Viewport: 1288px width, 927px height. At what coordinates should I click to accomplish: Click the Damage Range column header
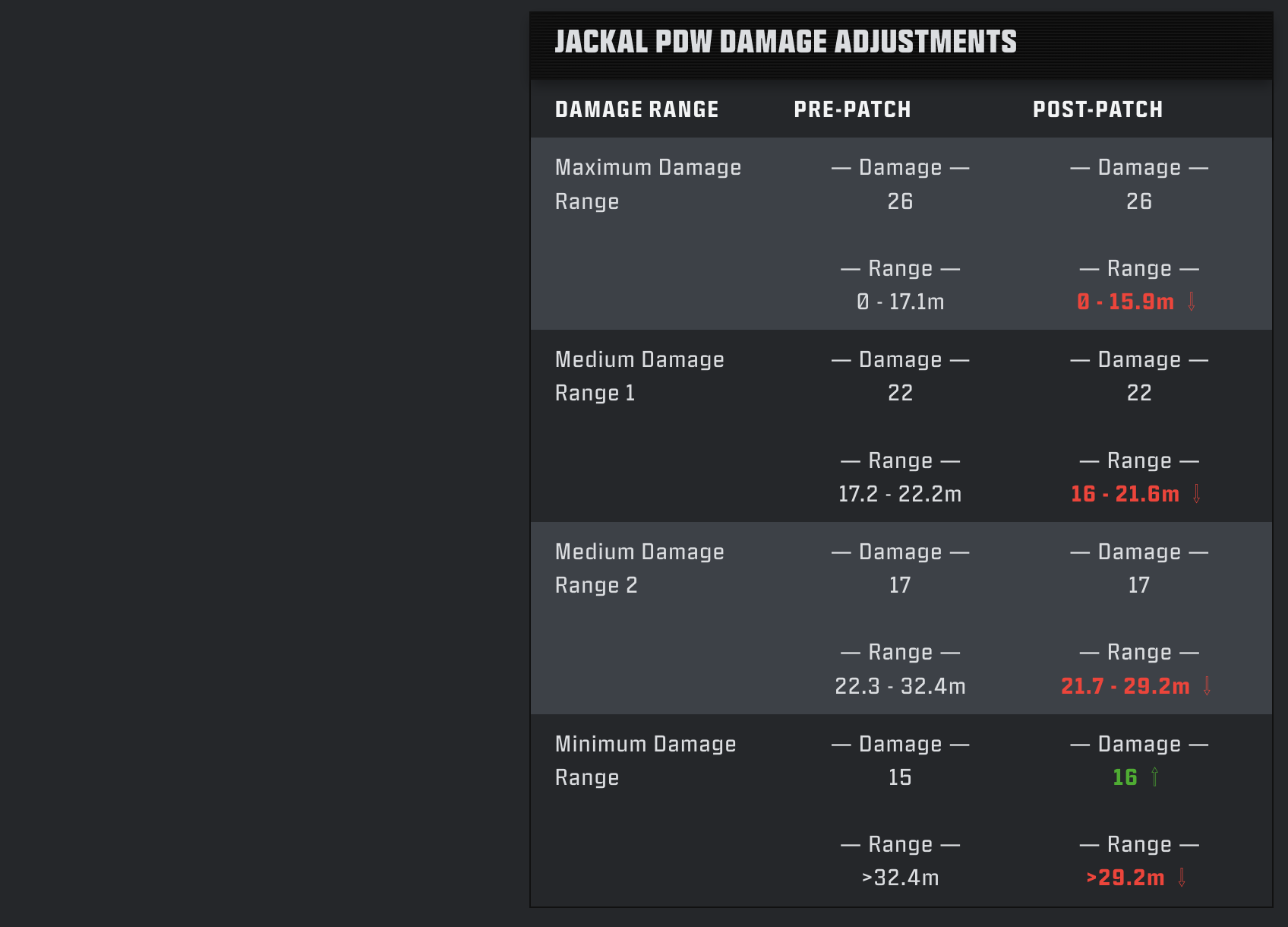636,109
